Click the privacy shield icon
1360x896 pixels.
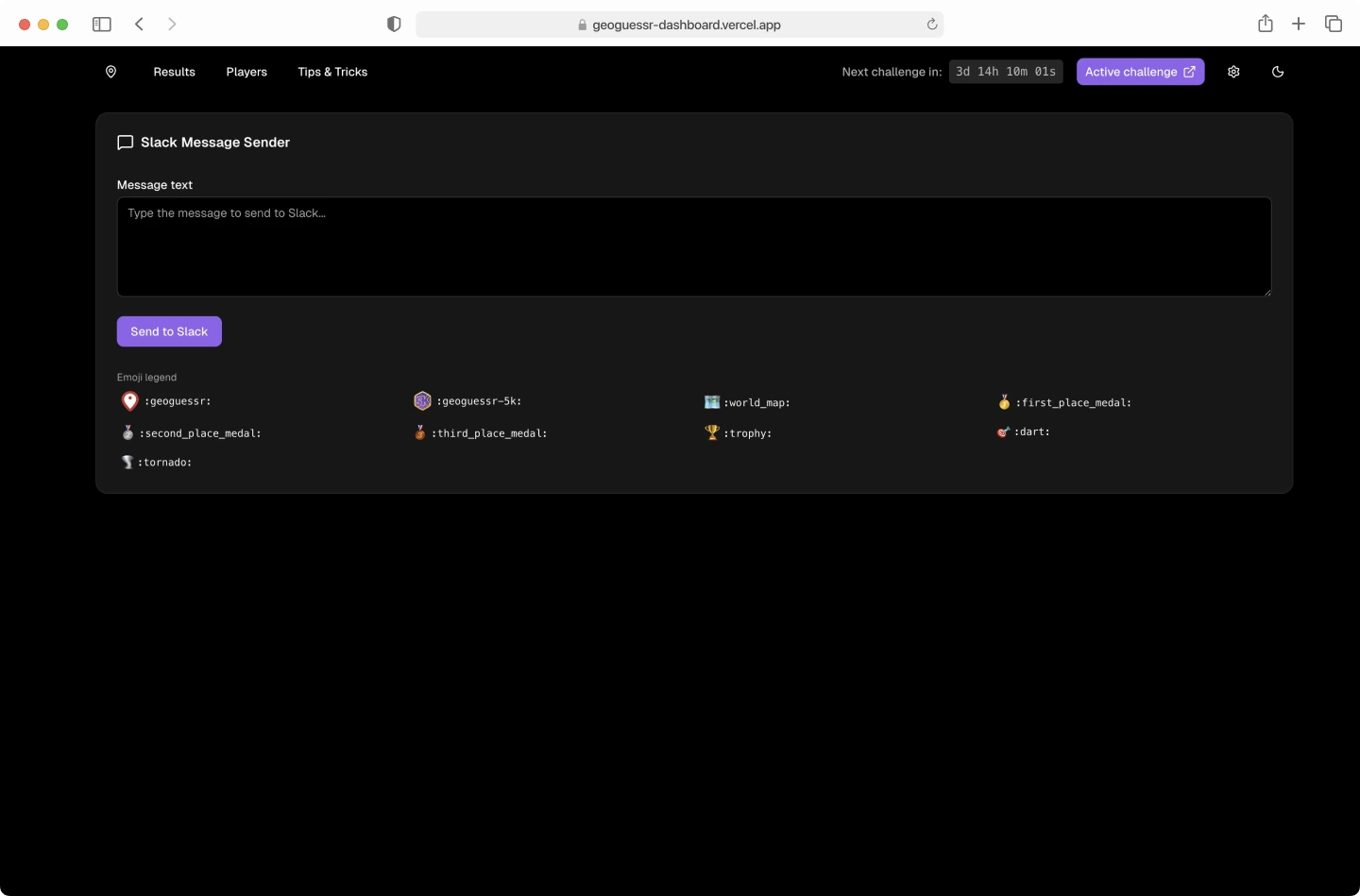(394, 24)
